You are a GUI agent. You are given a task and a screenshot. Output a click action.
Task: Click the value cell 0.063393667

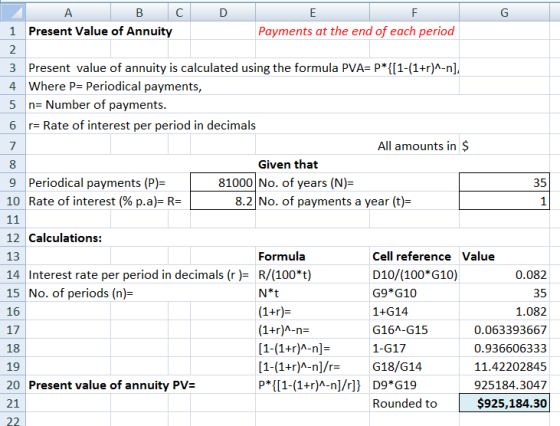[504, 330]
